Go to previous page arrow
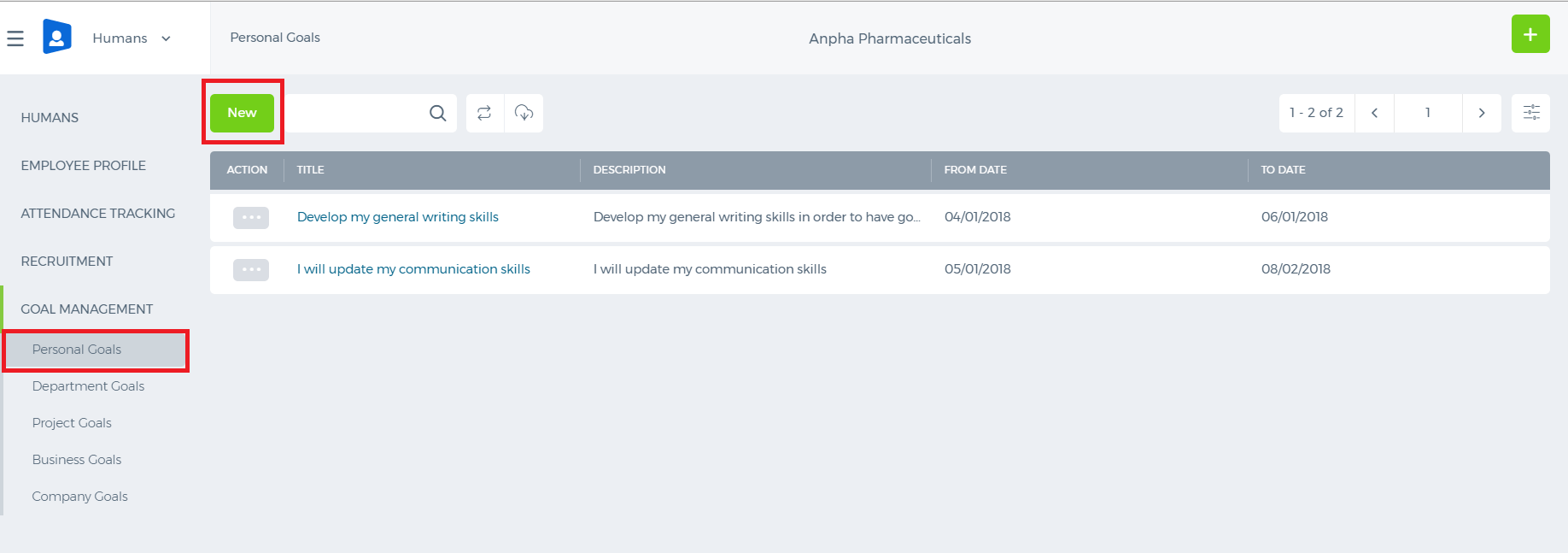The image size is (1568, 553). coord(1375,113)
